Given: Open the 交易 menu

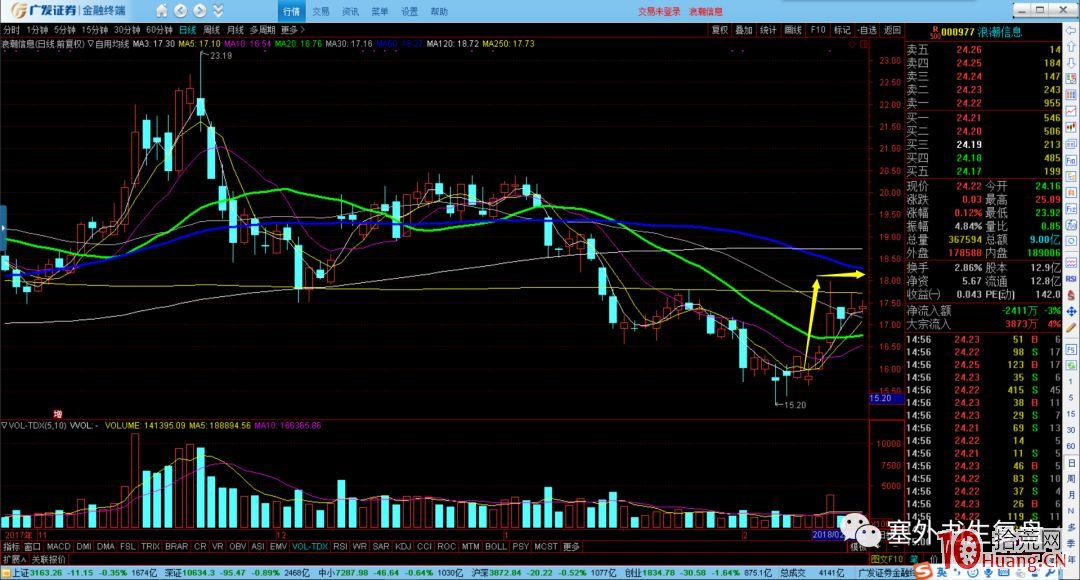Looking at the screenshot, I should (321, 12).
